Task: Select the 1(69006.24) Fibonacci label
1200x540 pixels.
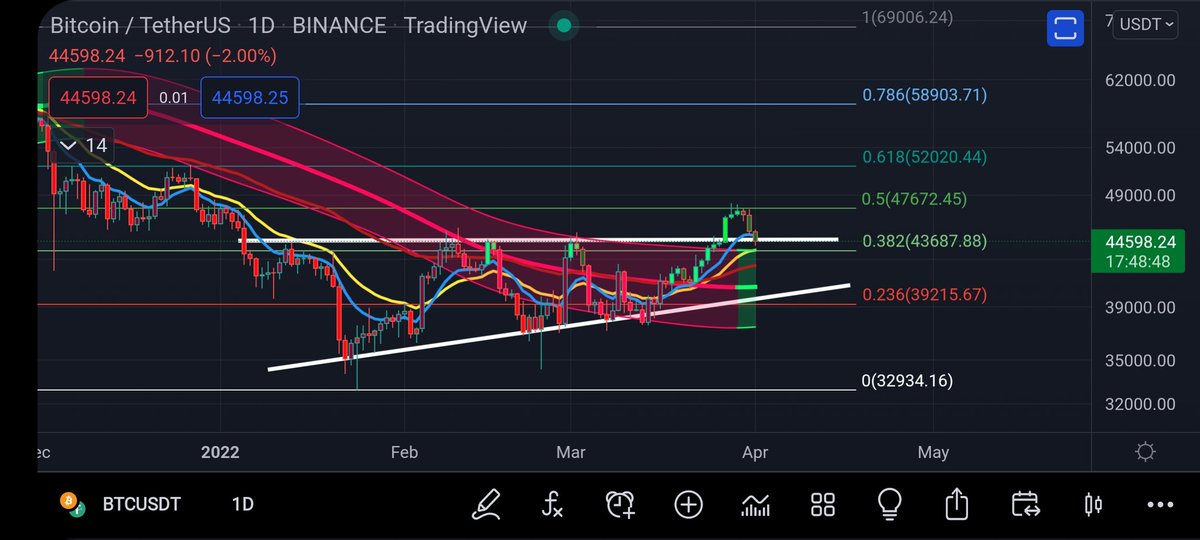Action: (907, 17)
